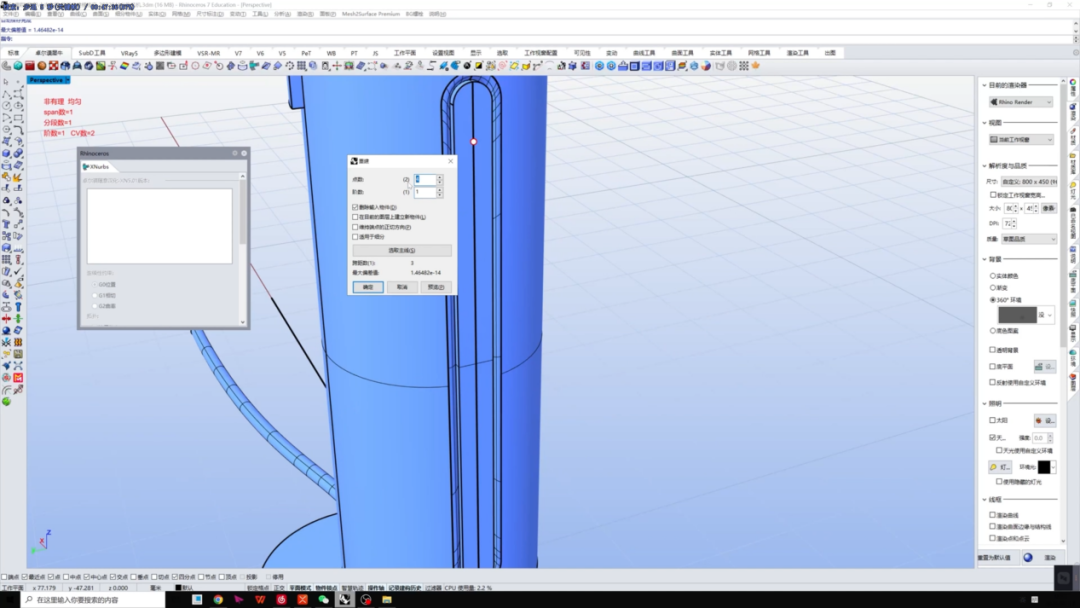Open File Explorer from taskbar

tap(386, 600)
